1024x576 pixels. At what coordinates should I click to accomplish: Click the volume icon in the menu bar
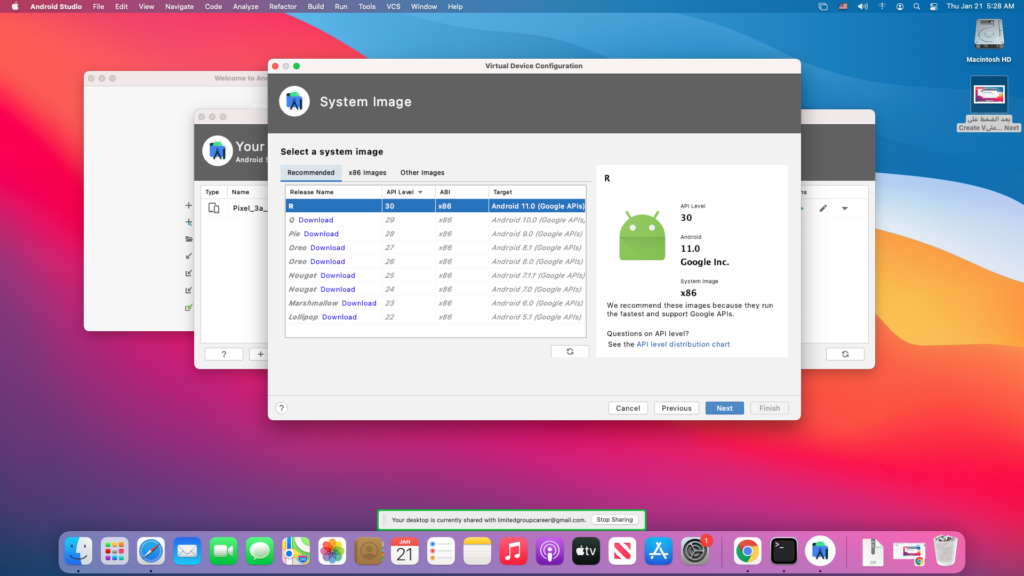(863, 7)
